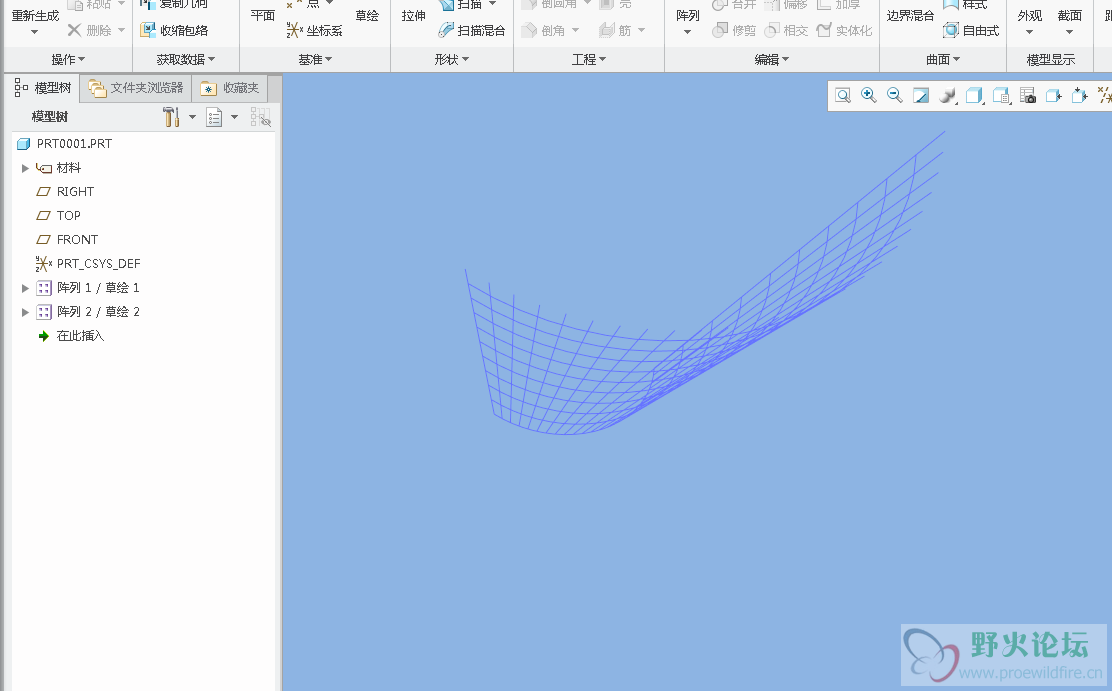Expand the 材料 tree node
This screenshot has width=1112, height=691.
(25, 168)
